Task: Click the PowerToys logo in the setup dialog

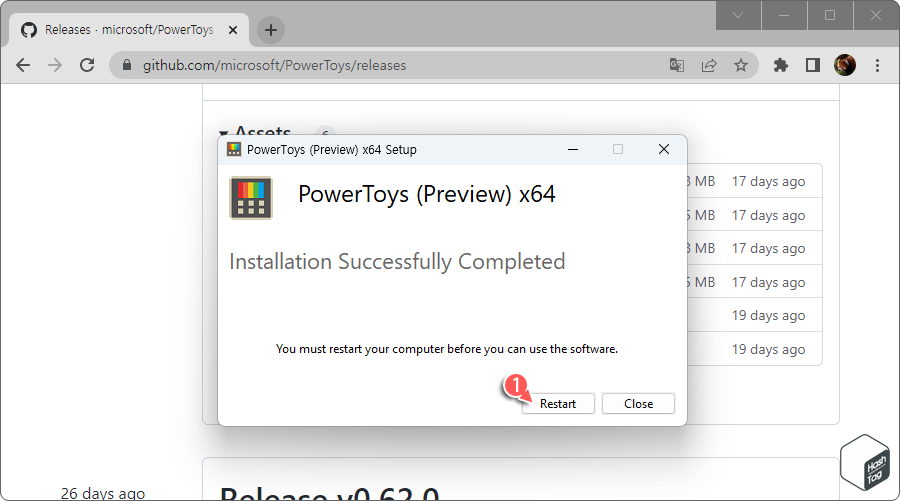Action: click(251, 198)
